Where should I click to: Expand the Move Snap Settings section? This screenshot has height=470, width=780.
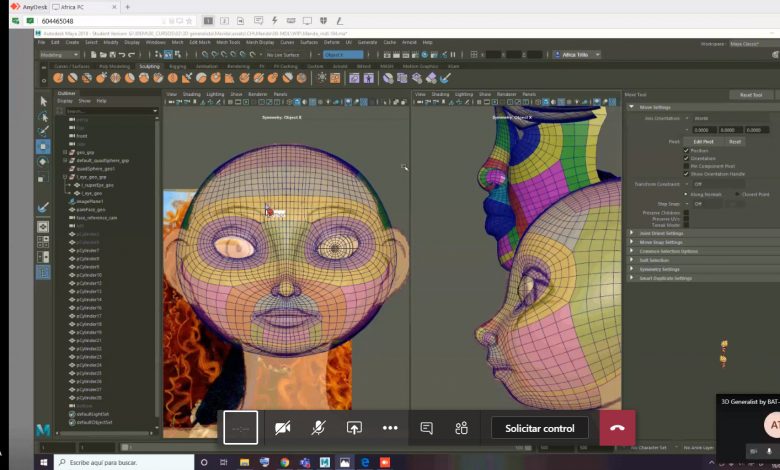pyautogui.click(x=632, y=242)
